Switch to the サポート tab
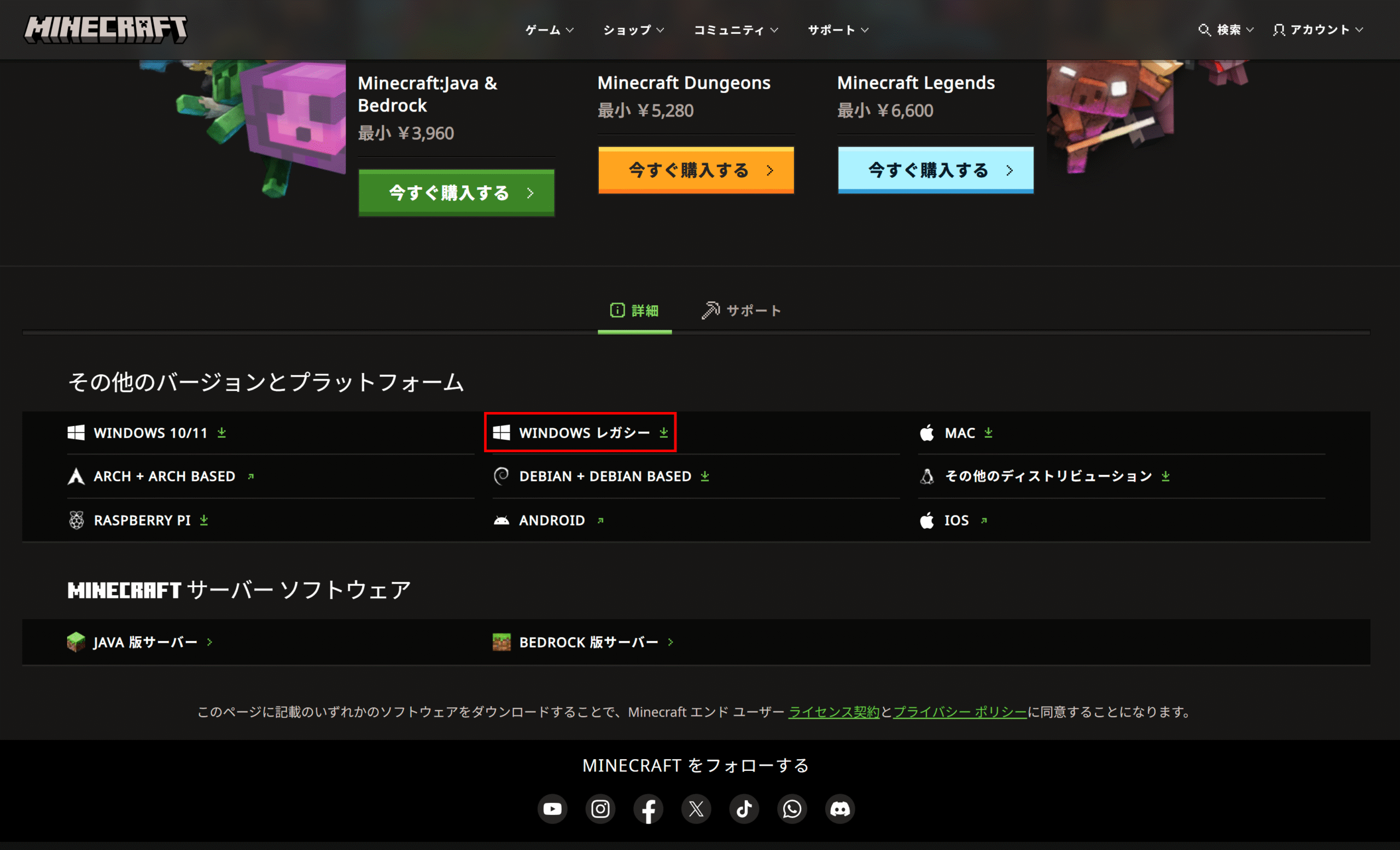Screen dimensions: 1400x850 pyautogui.click(x=742, y=310)
